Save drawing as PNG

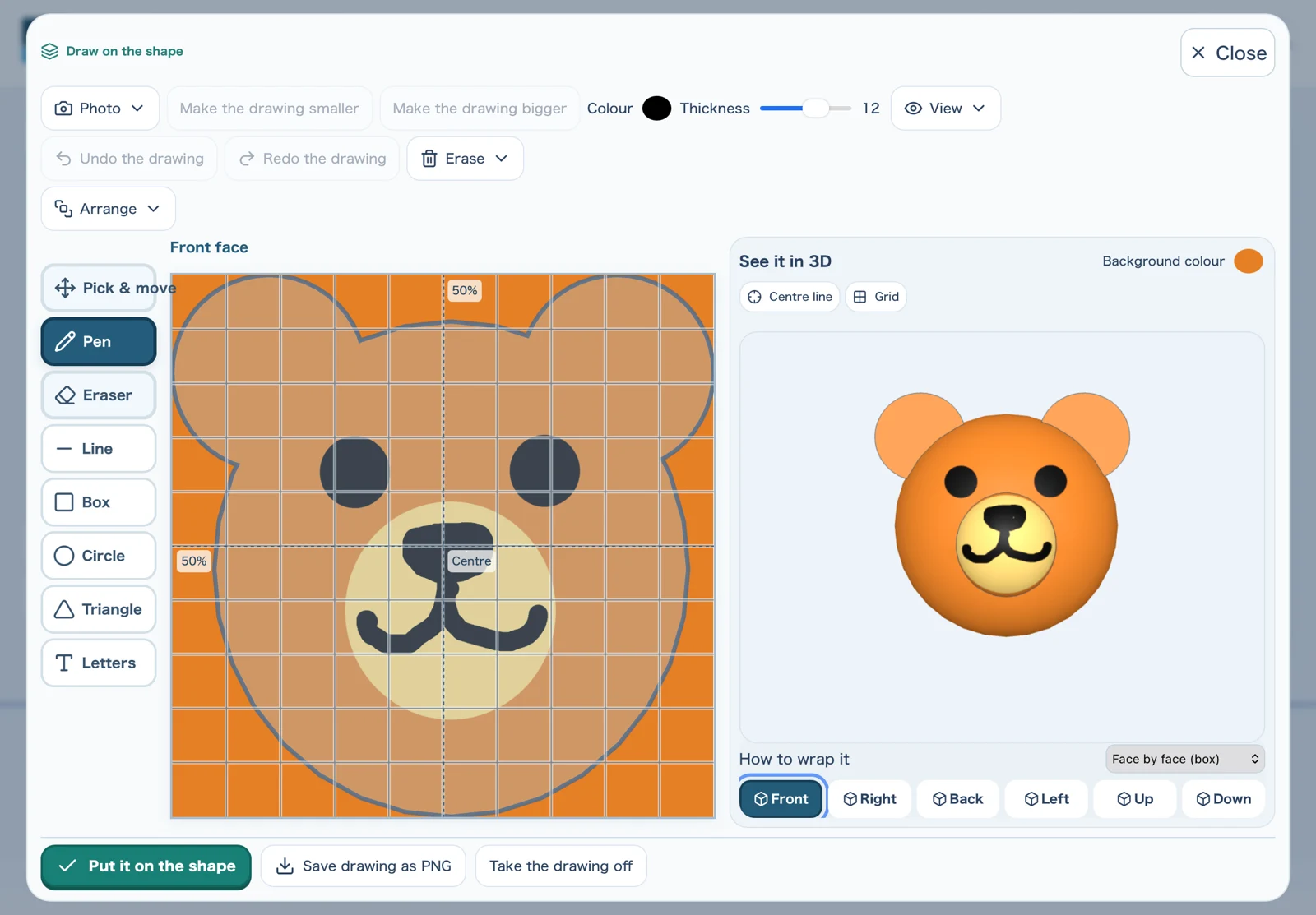[x=364, y=866]
